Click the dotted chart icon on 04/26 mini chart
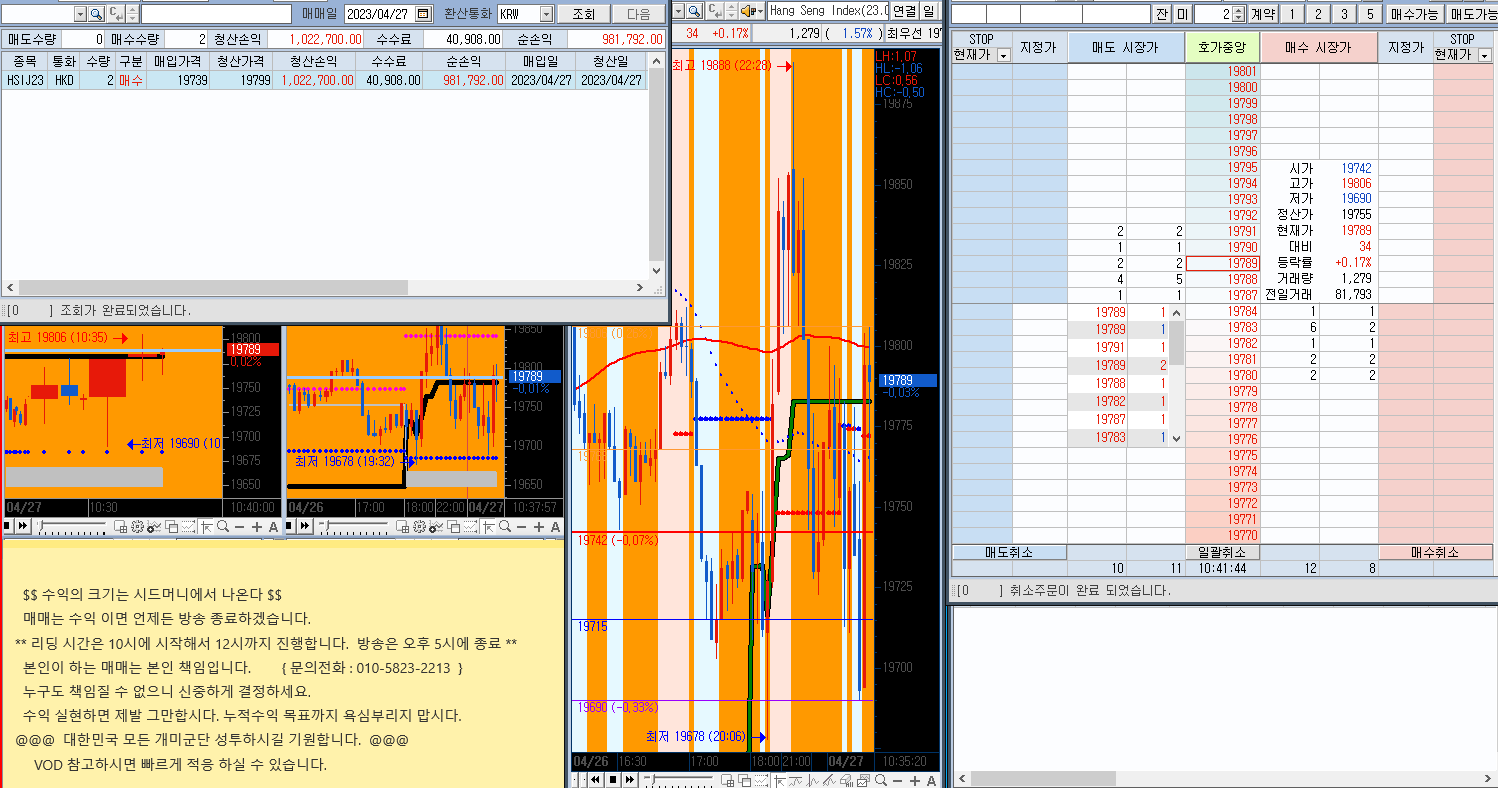 (x=470, y=526)
